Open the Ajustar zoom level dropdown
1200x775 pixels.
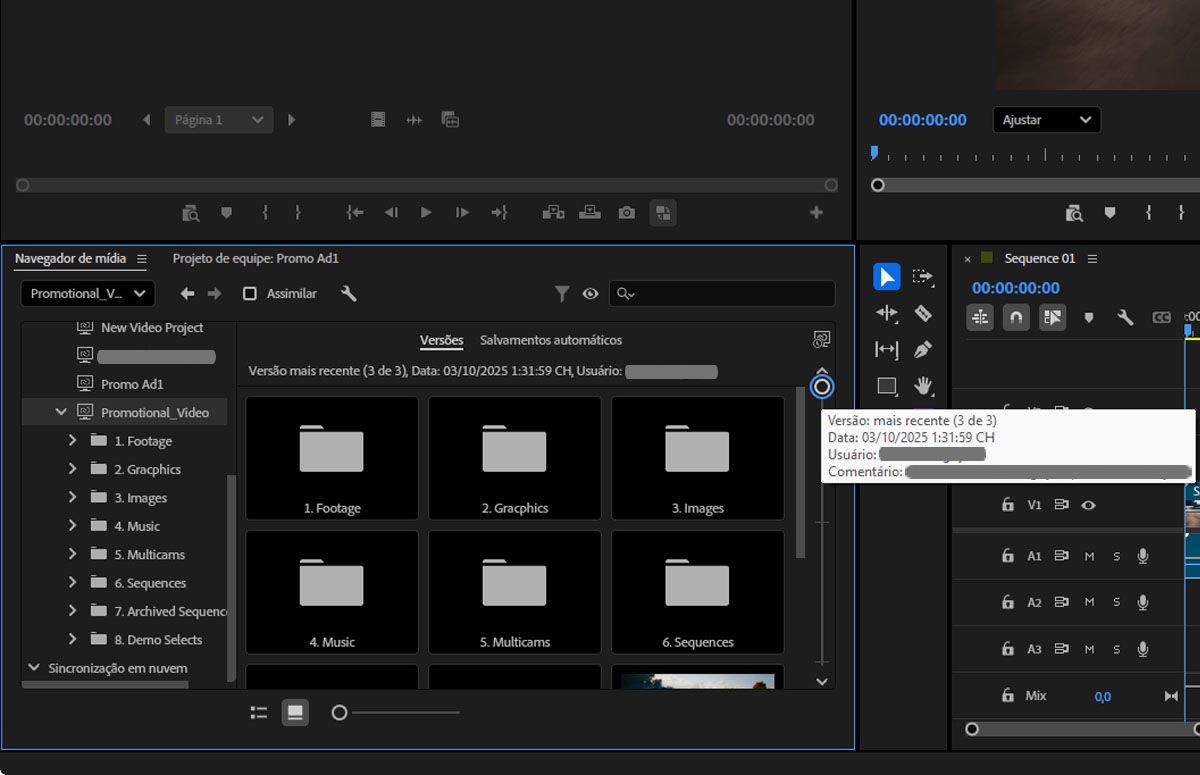click(1046, 119)
